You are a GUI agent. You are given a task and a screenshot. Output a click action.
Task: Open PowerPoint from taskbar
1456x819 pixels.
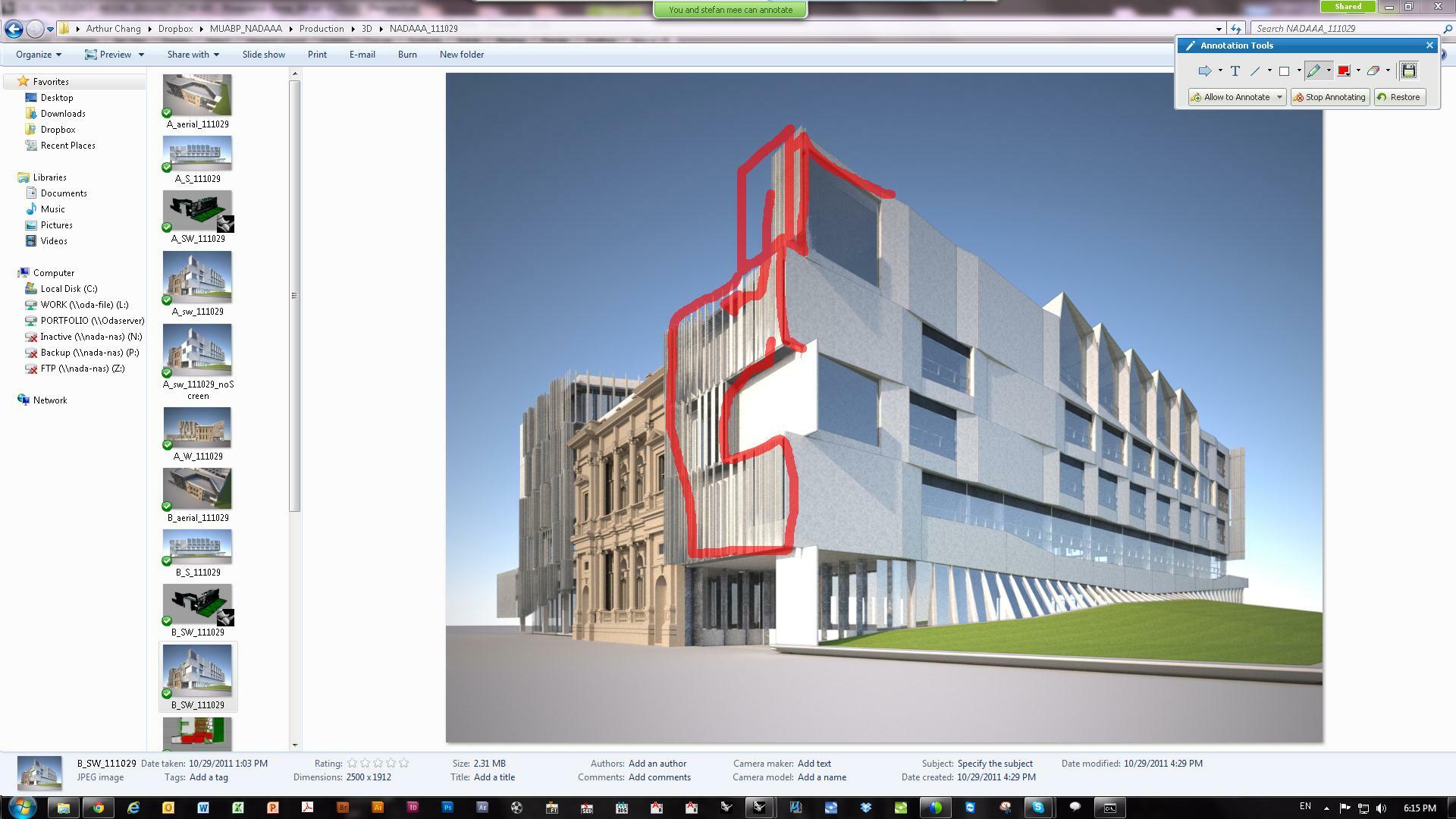click(272, 808)
